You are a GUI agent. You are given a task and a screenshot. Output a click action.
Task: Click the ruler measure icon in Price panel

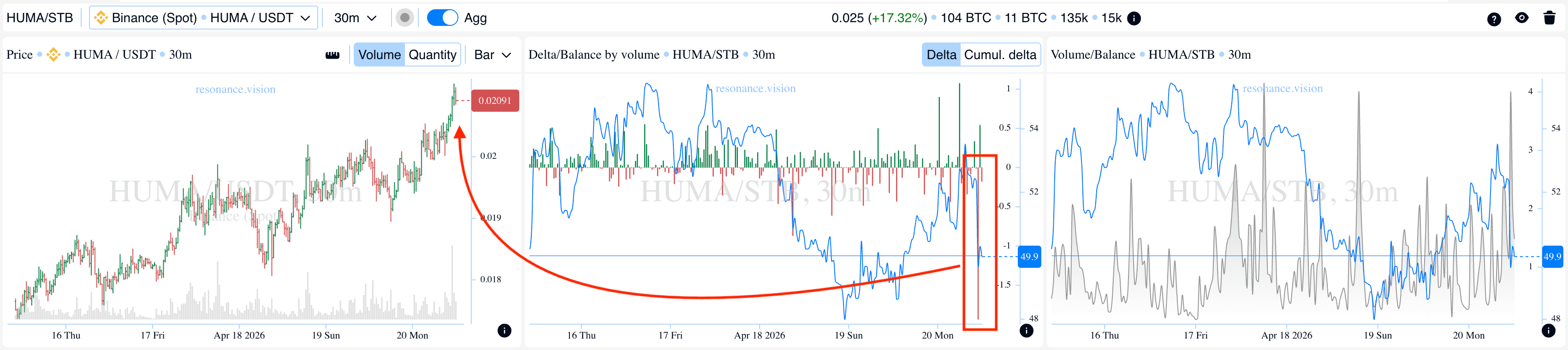[x=333, y=55]
